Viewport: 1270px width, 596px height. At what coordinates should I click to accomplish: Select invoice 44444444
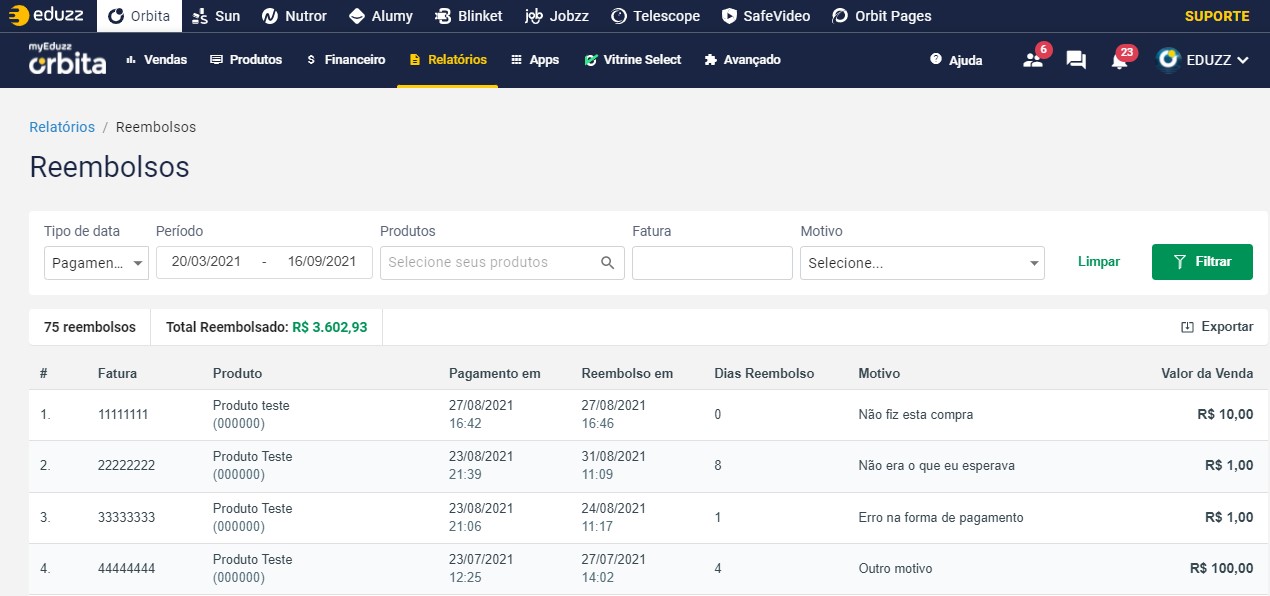[126, 568]
